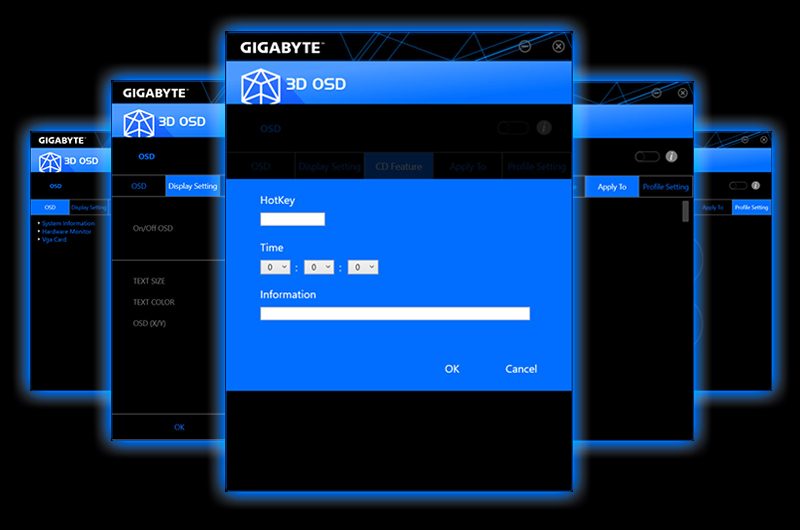800x530 pixels.
Task: Close the far-right Profile Setting window
Action: [x=764, y=139]
